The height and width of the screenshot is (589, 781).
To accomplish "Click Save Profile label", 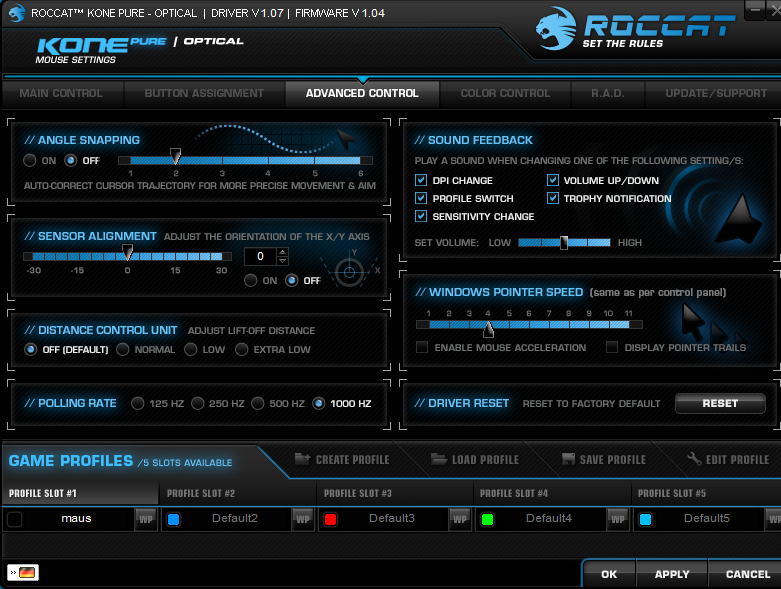I will 613,460.
